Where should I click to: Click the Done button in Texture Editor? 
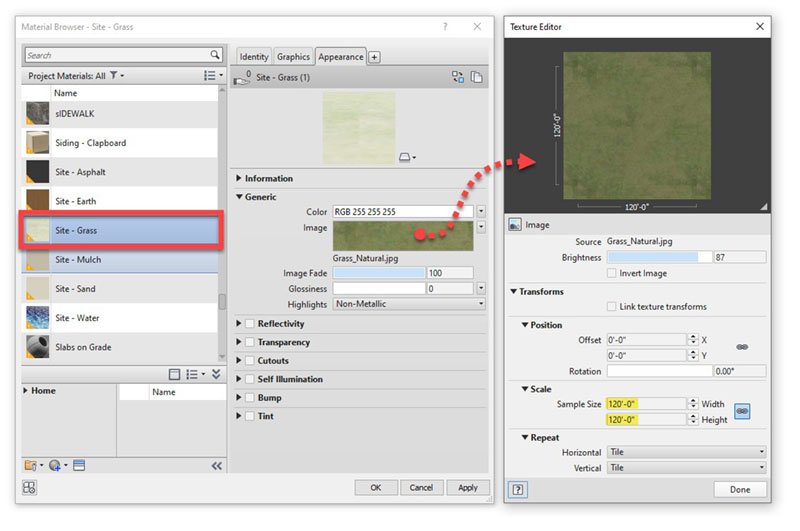740,489
